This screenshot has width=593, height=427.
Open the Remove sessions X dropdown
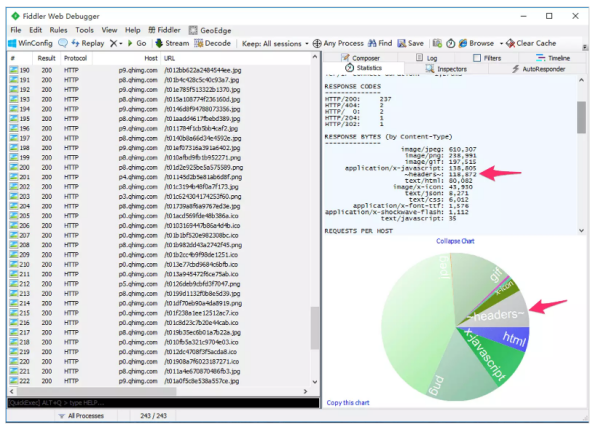tap(116, 43)
